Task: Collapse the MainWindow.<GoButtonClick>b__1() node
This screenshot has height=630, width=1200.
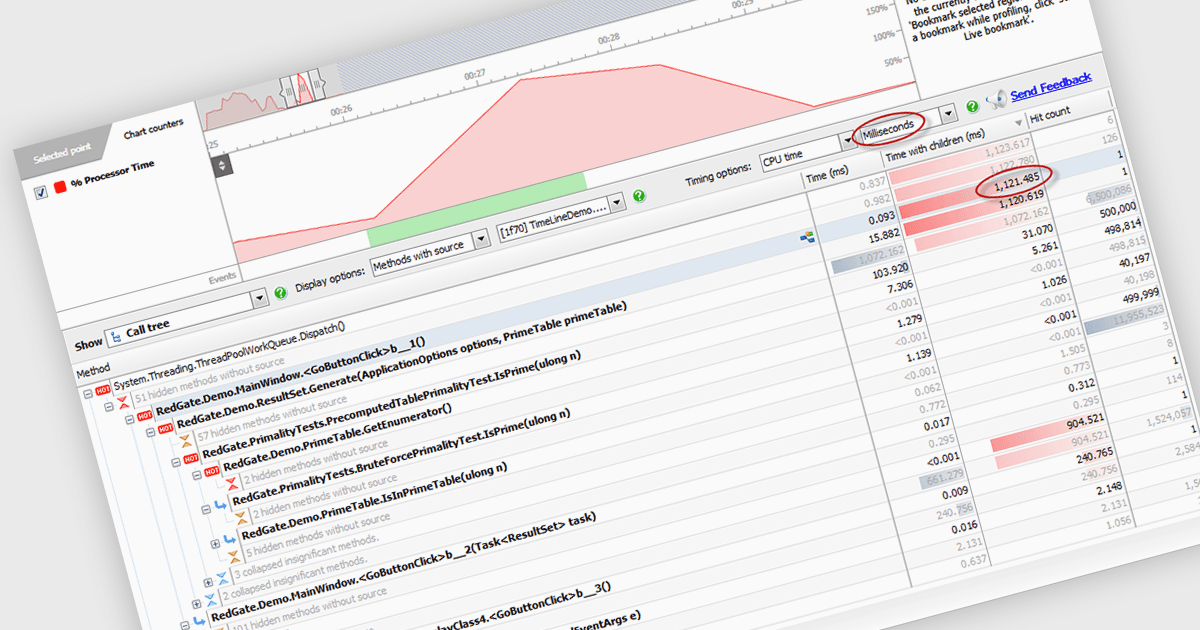Action: pos(131,420)
